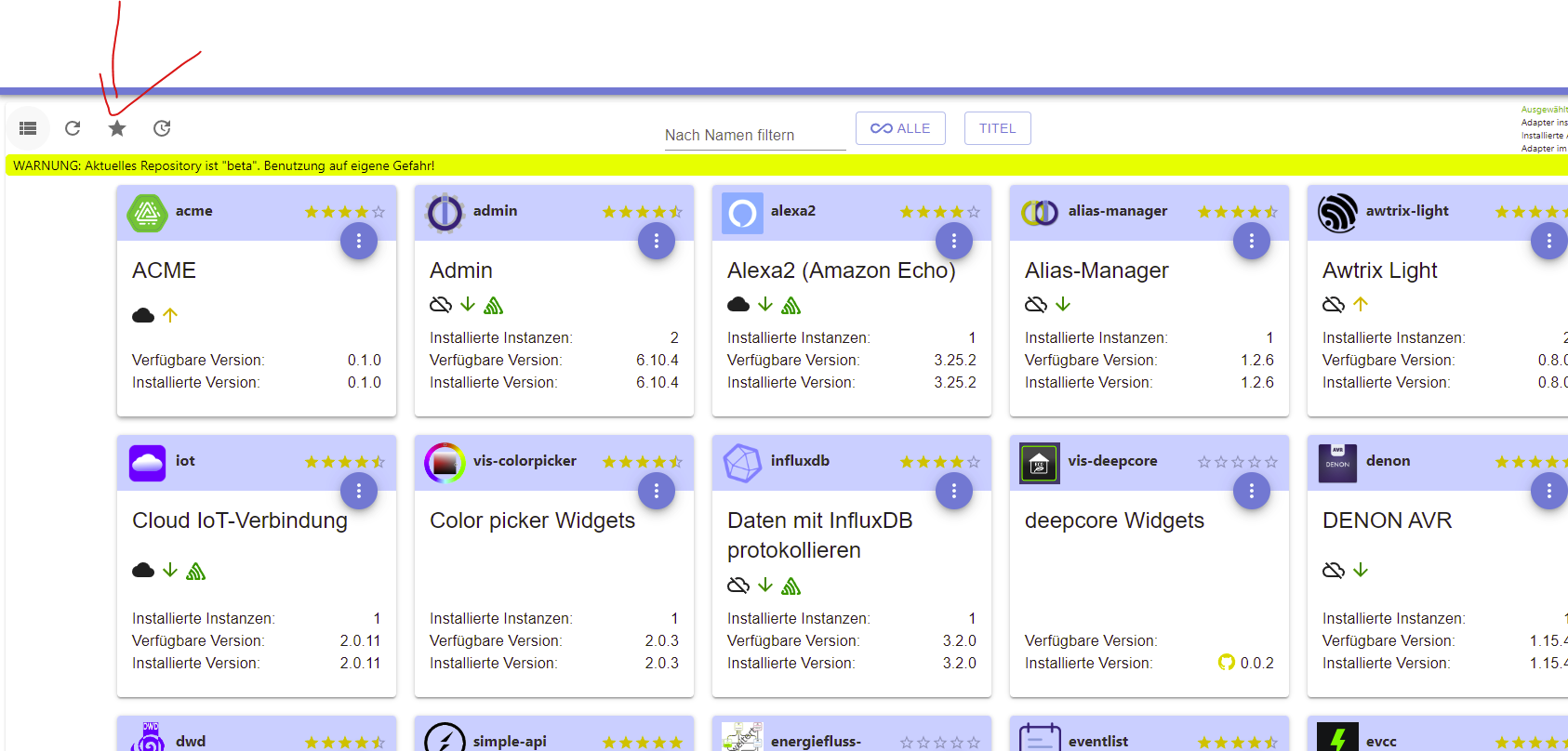Click the TITEL sort button
Screen dimensions: 1568x751
[x=998, y=128]
